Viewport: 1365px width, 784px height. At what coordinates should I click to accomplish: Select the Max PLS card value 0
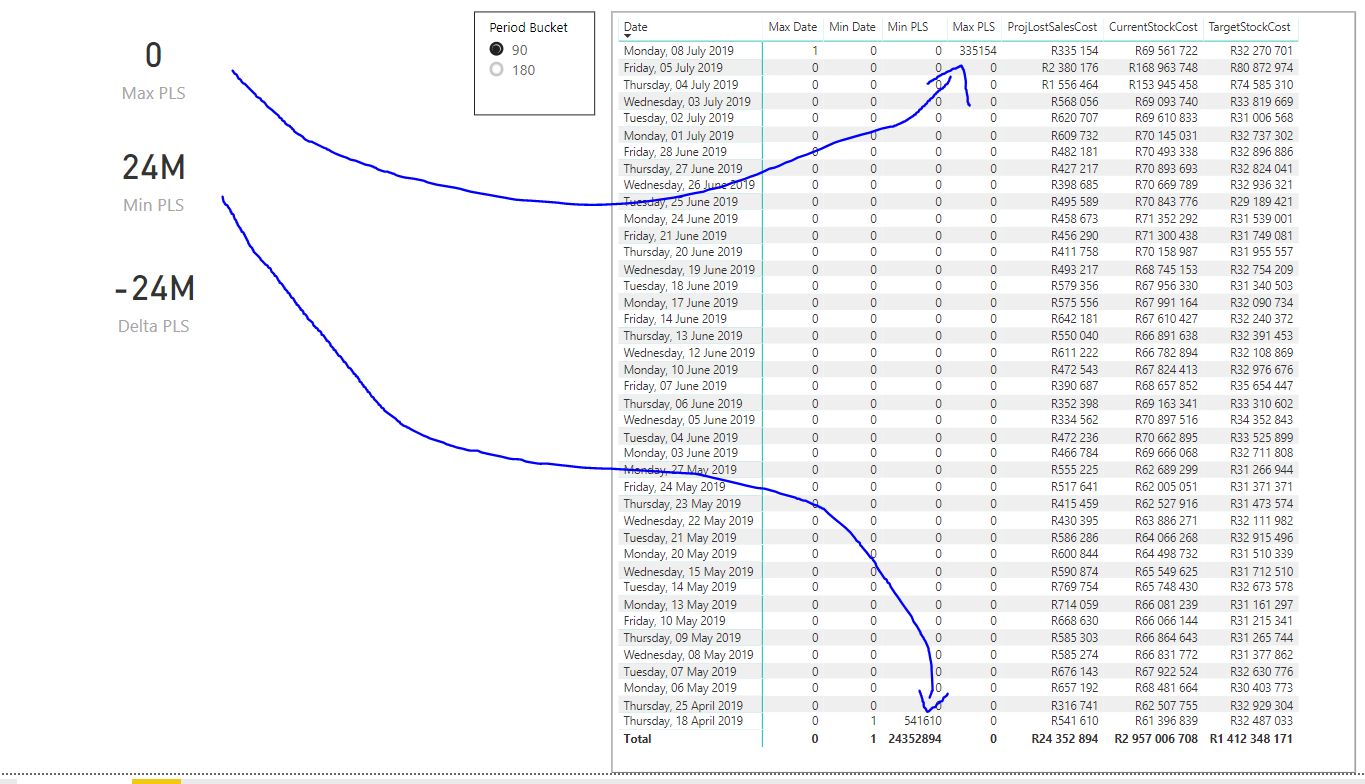coord(153,56)
